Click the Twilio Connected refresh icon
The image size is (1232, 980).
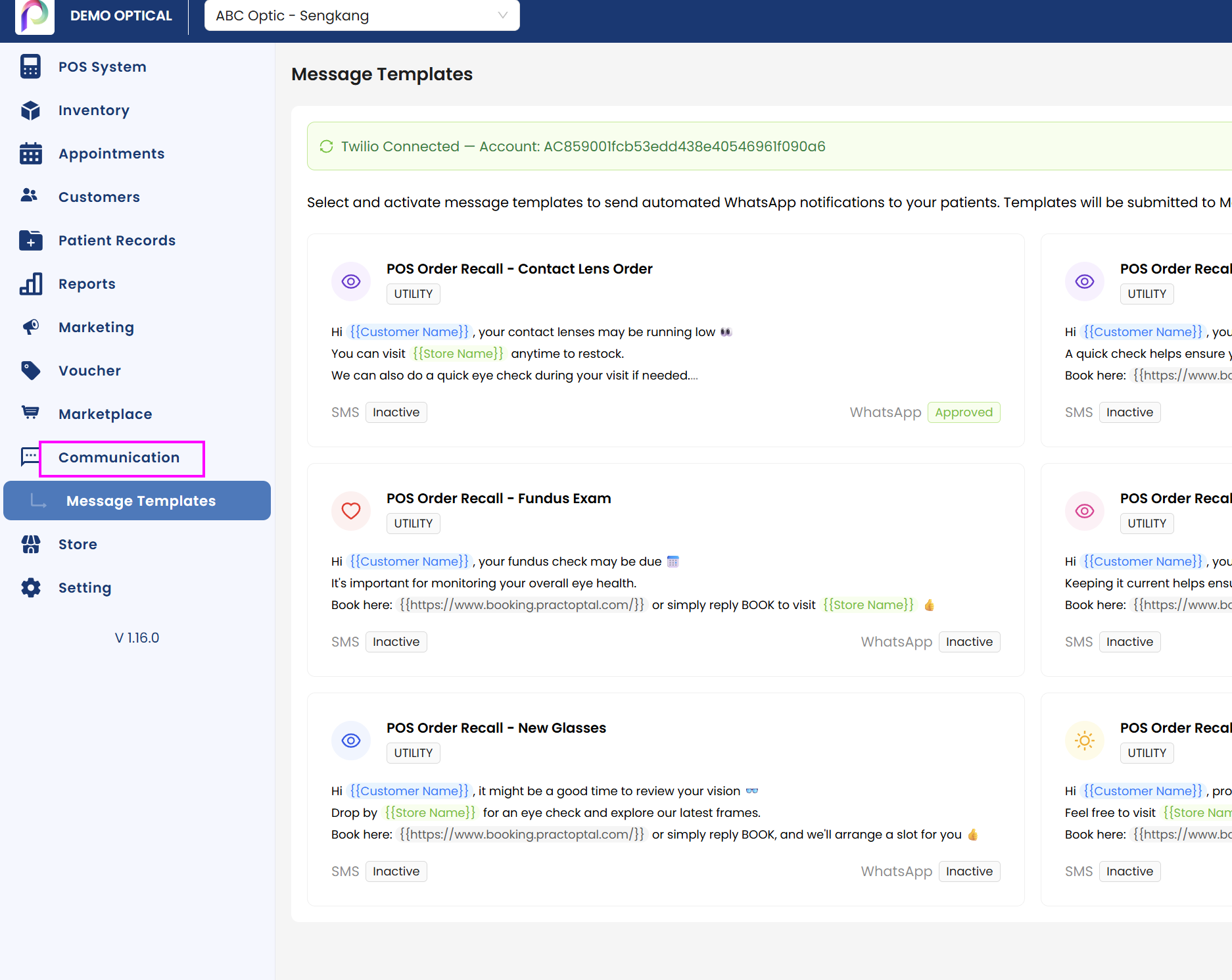[326, 146]
